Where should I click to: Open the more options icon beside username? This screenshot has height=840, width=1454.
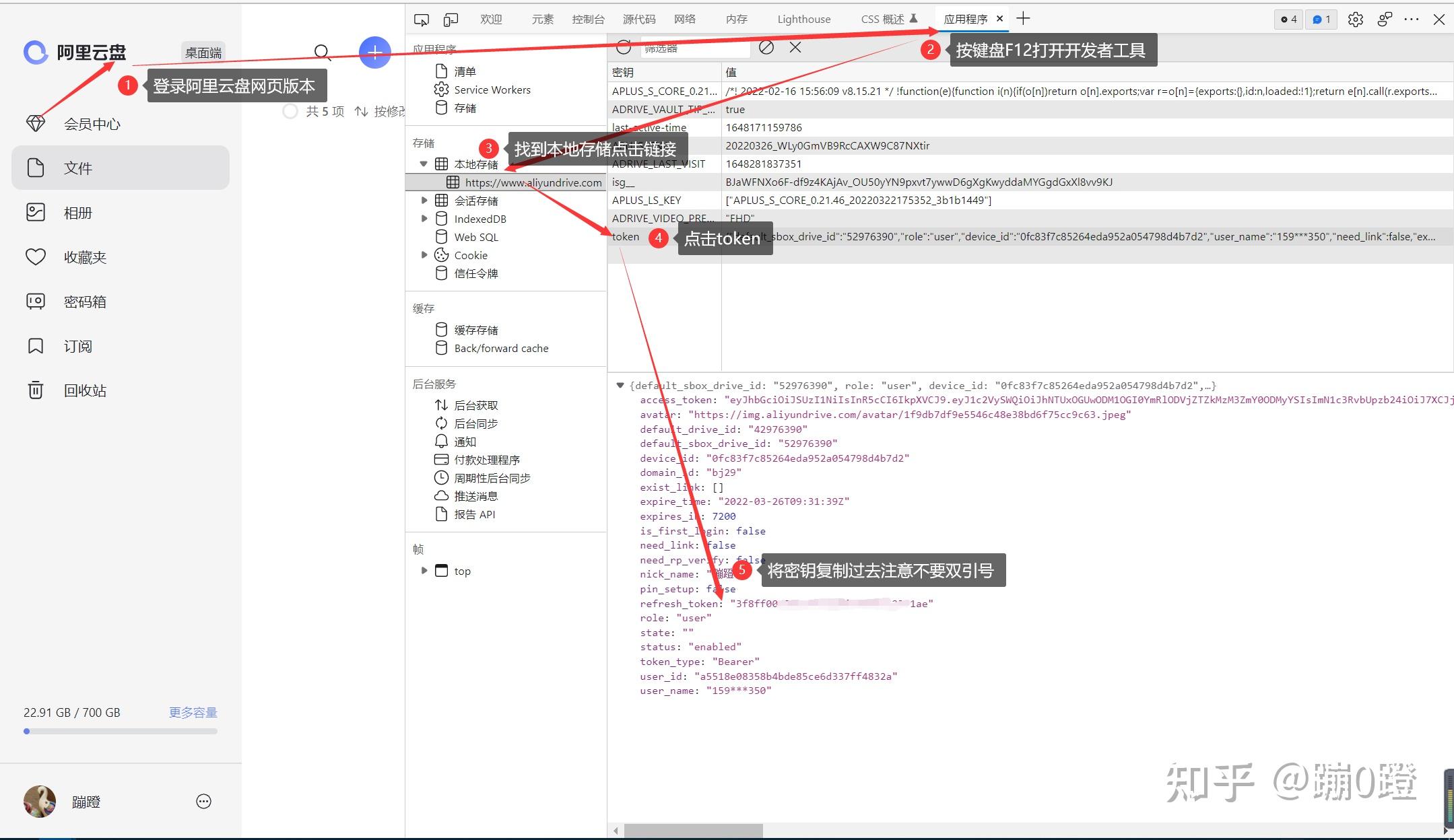click(x=203, y=801)
